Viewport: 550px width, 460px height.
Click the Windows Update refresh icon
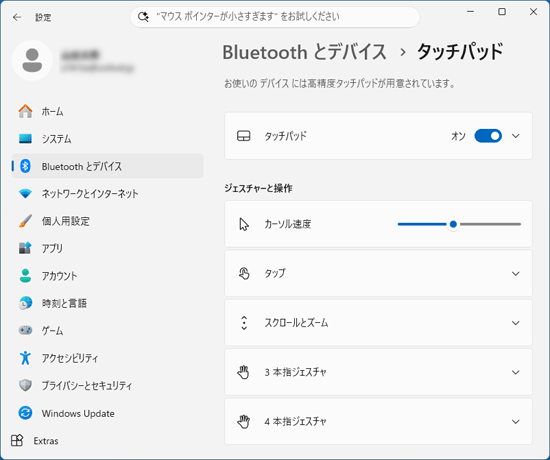25,413
